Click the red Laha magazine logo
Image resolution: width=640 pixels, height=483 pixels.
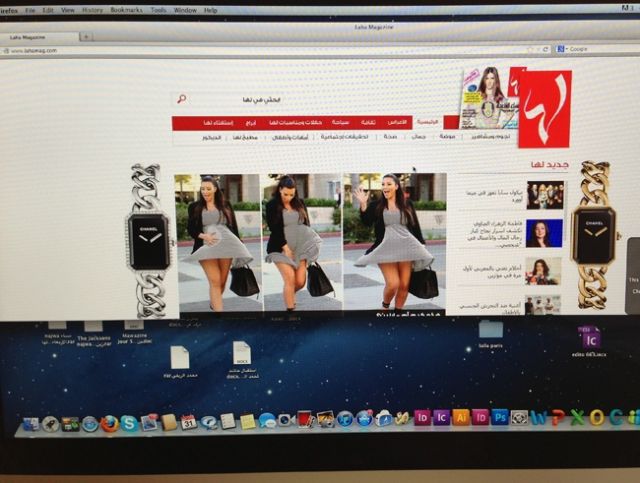545,108
